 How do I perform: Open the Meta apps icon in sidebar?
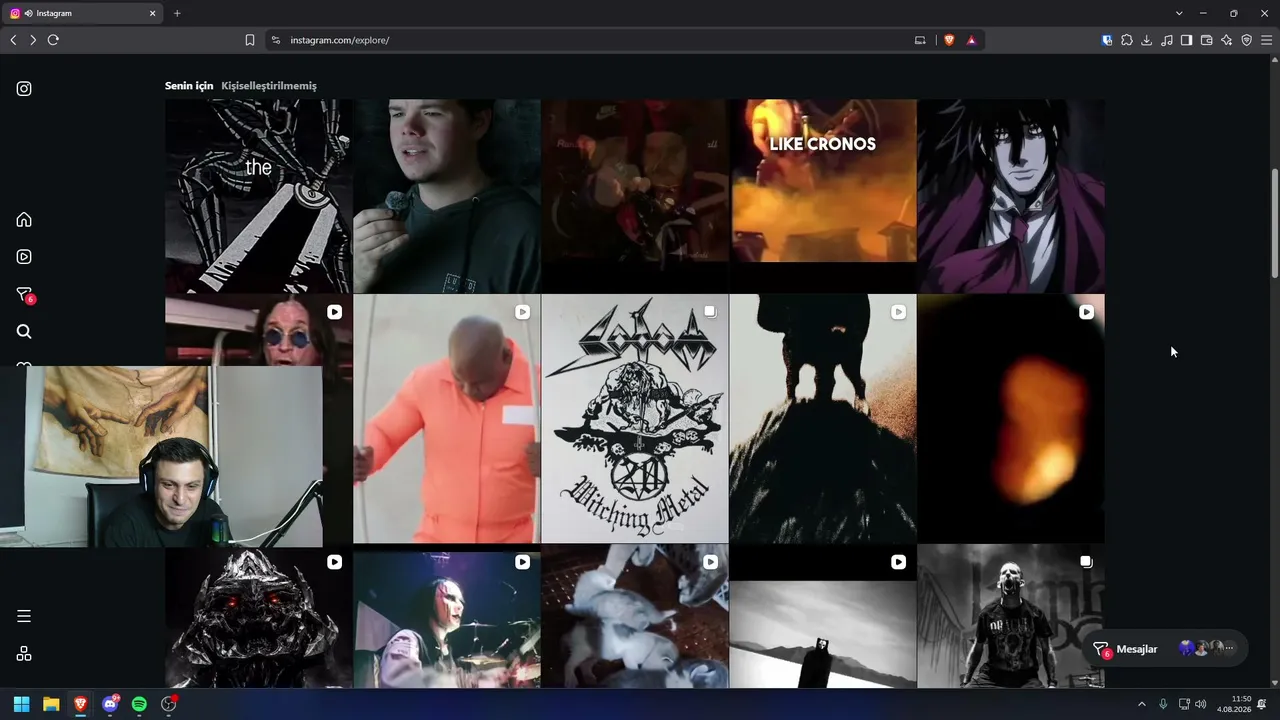(x=24, y=654)
